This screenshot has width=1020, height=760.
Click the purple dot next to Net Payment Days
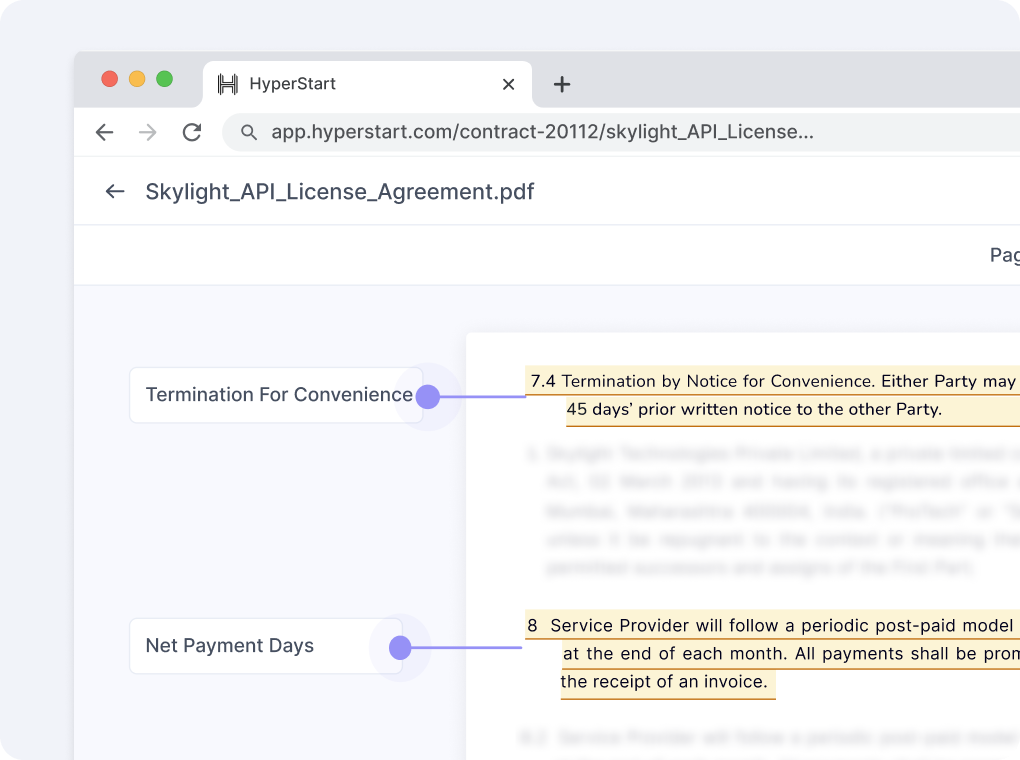click(x=400, y=648)
